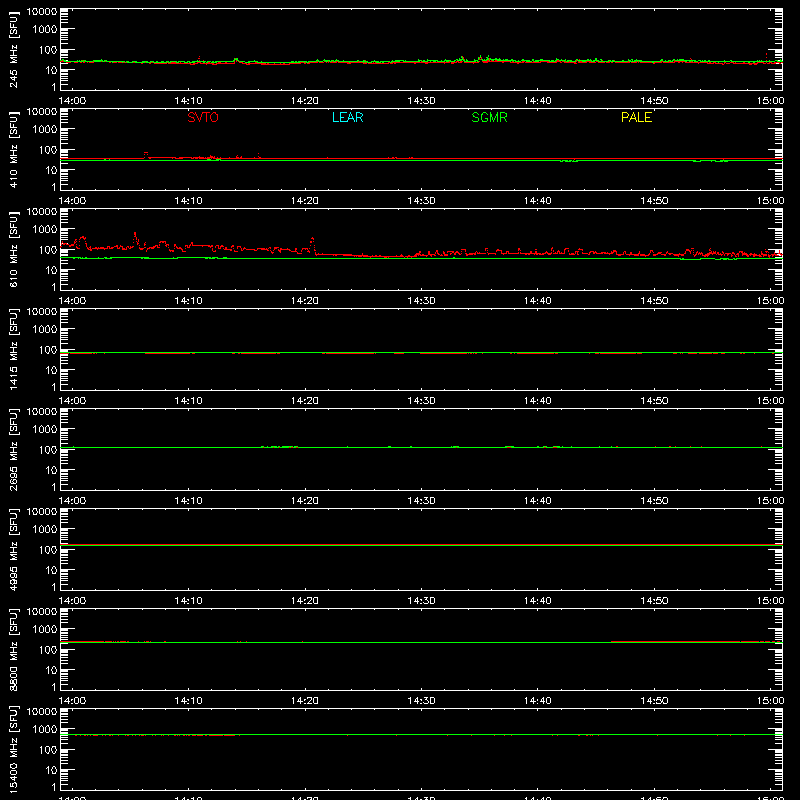Click the 1000 y-axis value on 15400 MHz panel
The image size is (800, 800).
click(45, 730)
